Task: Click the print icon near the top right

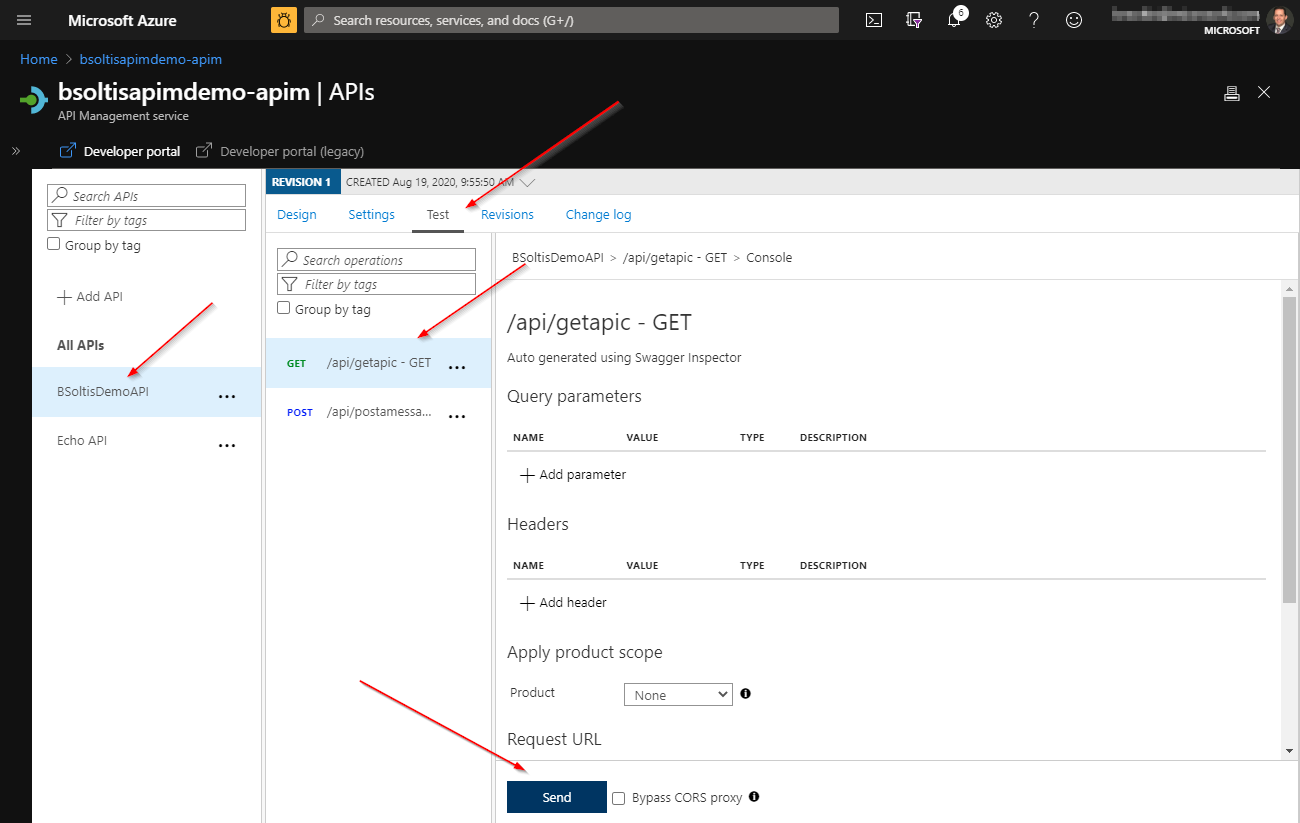Action: [1231, 91]
